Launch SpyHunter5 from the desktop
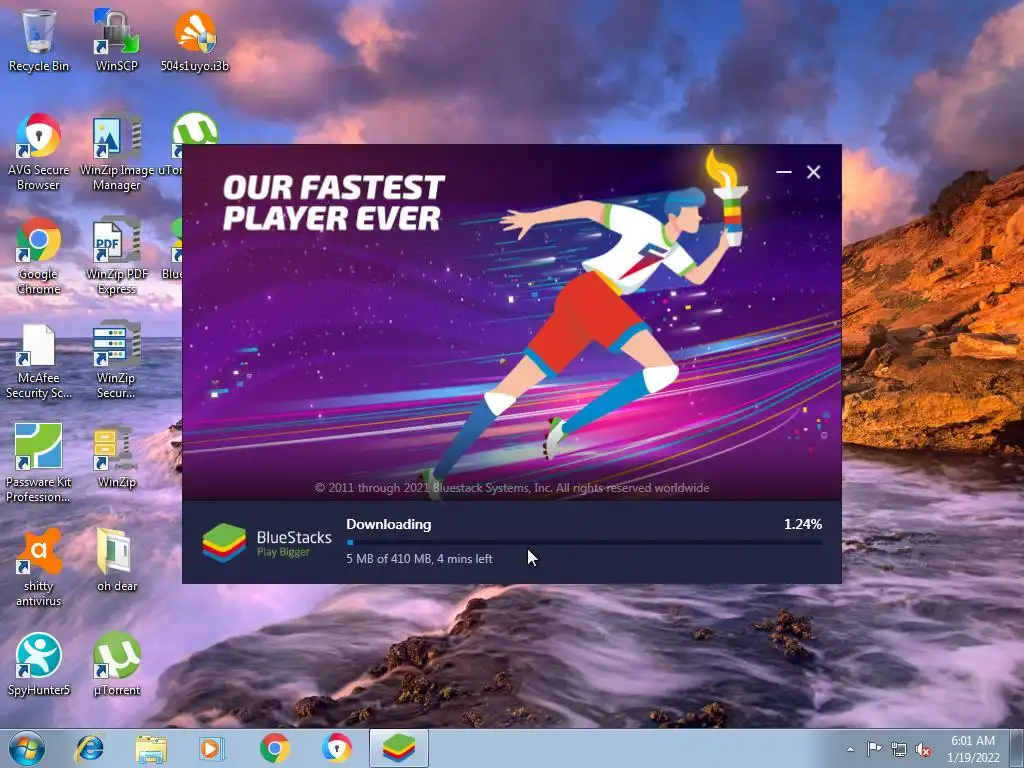Screen dimensions: 1024x768 click(39, 664)
